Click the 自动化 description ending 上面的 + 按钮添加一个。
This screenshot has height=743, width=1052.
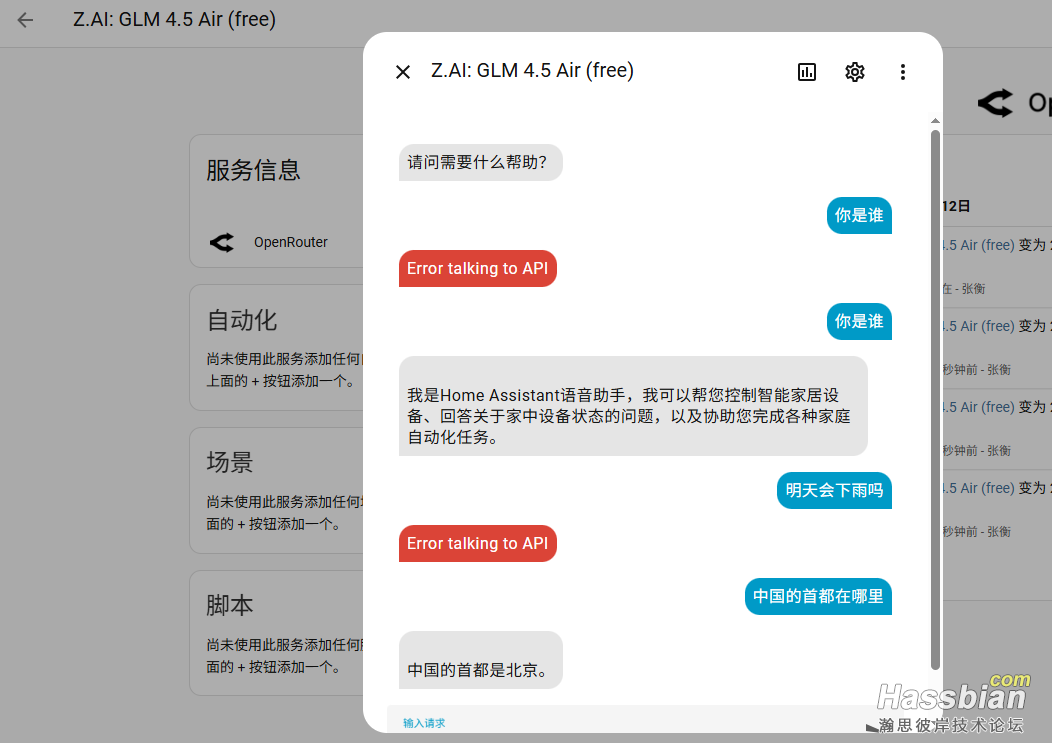[284, 370]
